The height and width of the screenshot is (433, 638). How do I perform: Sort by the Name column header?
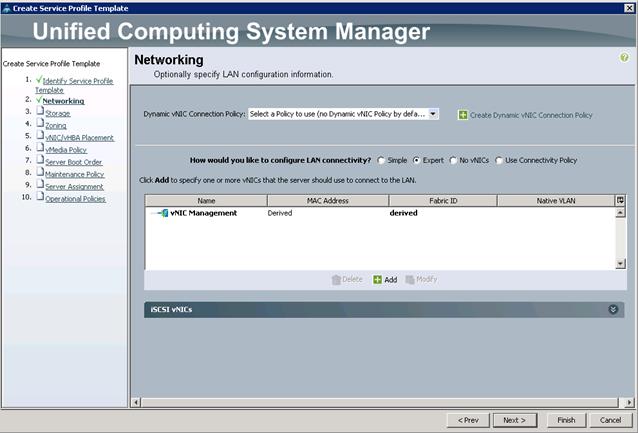206,201
